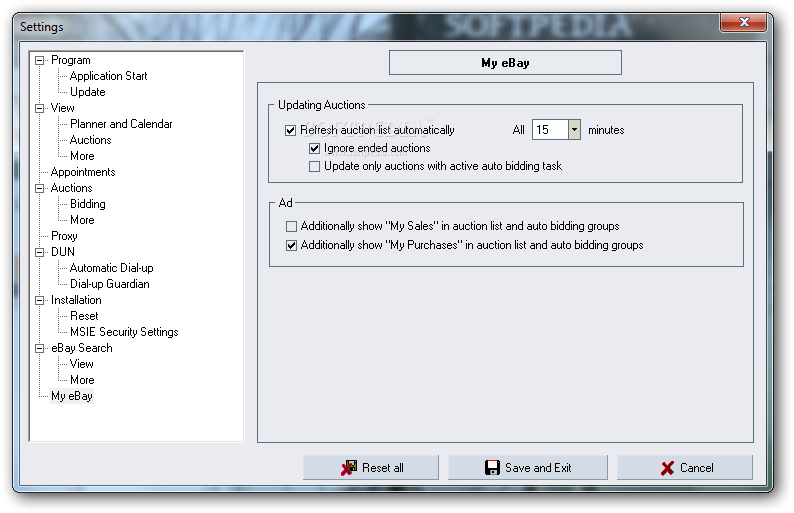The width and height of the screenshot is (794, 513).
Task: Select More under View node
Action: pyautogui.click(x=82, y=156)
